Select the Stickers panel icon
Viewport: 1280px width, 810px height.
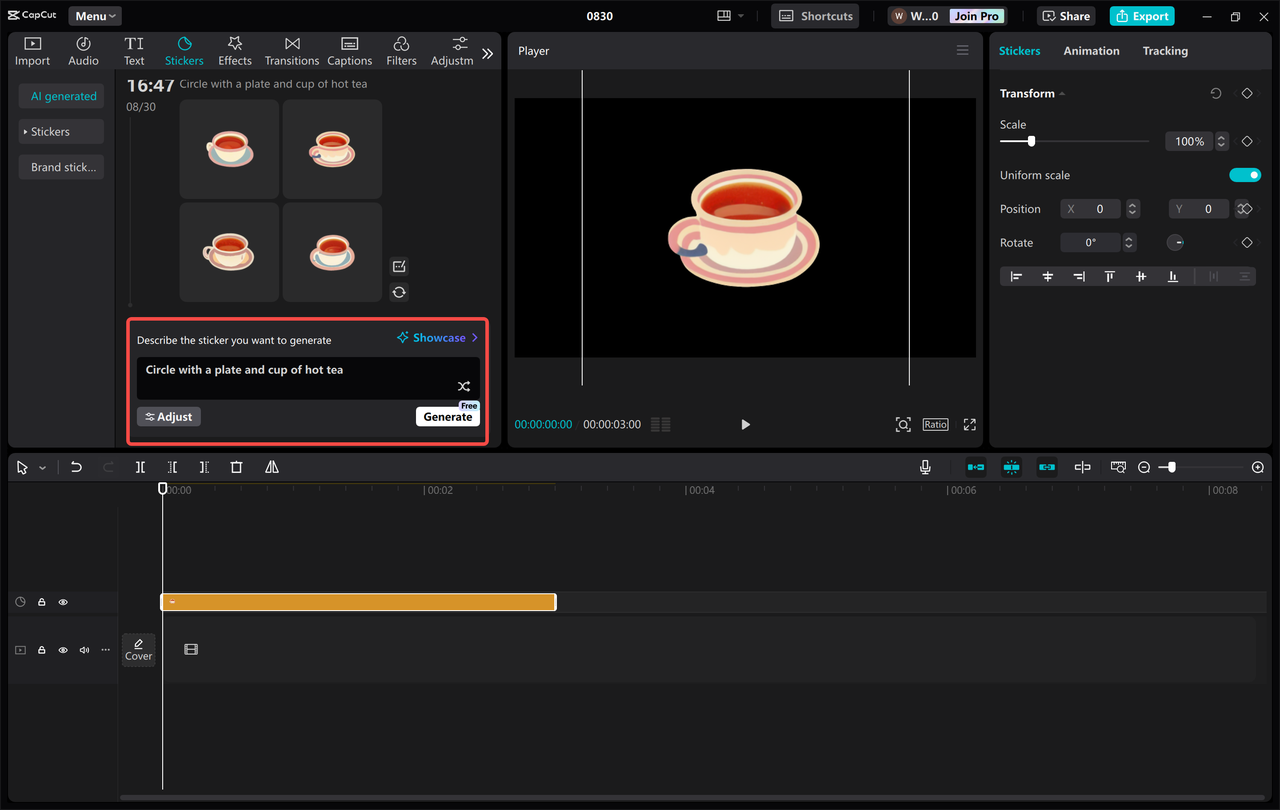184,50
